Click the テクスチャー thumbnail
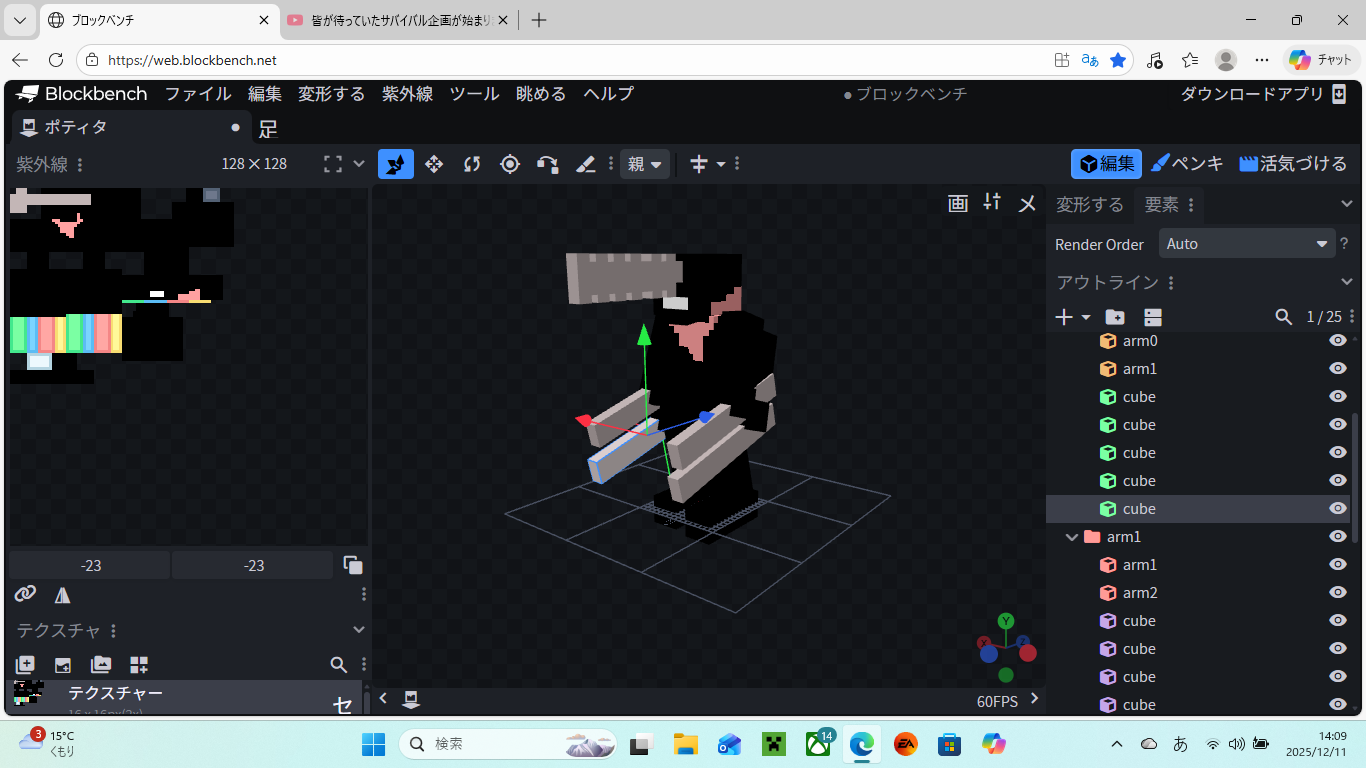1366x768 pixels. (x=27, y=692)
